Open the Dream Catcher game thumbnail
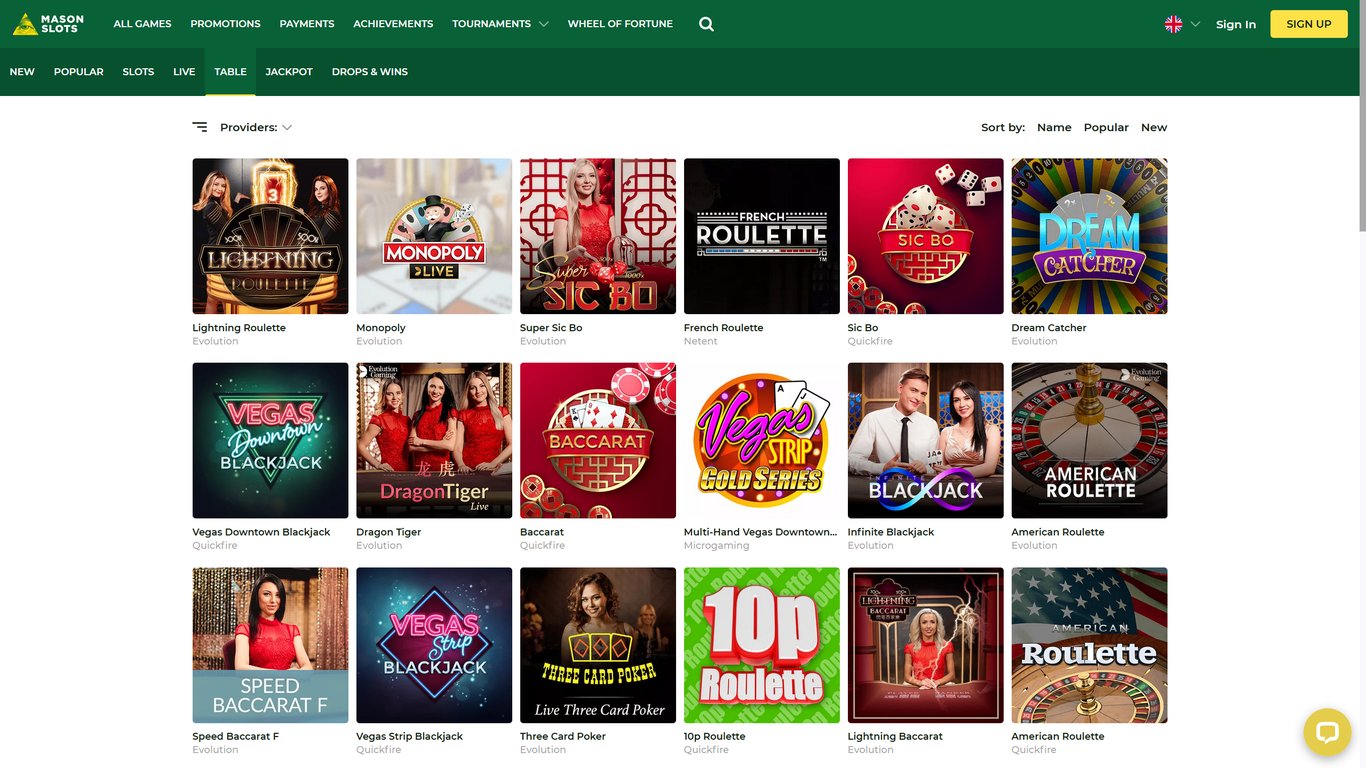1366x768 pixels. [1089, 236]
